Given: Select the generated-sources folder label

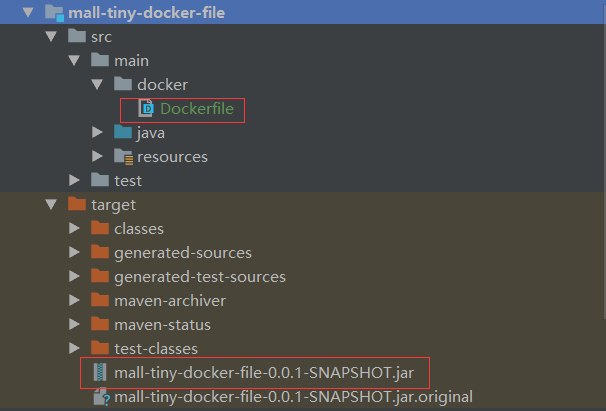Looking at the screenshot, I should coord(183,253).
